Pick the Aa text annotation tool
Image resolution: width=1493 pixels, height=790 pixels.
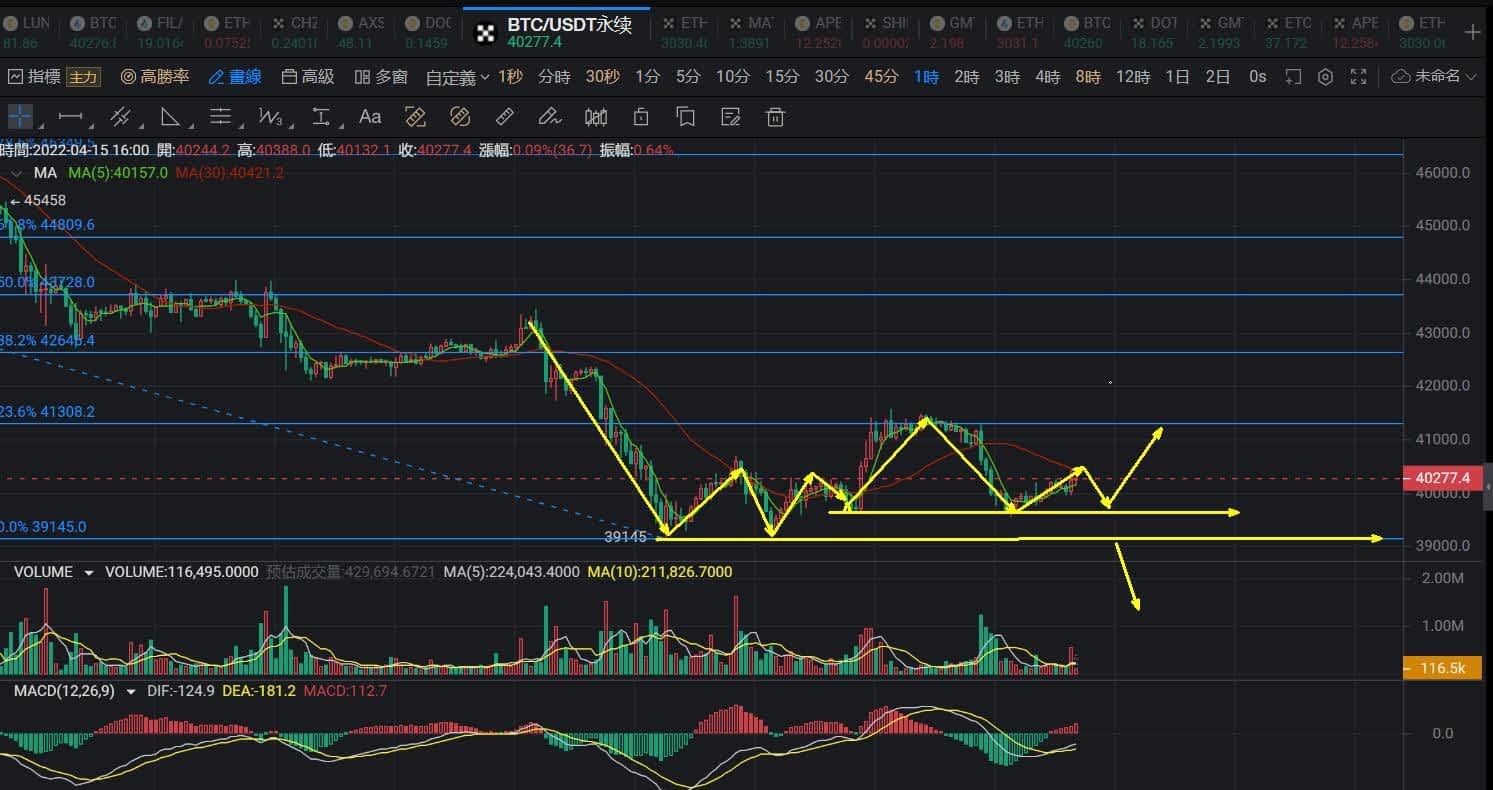tap(370, 117)
